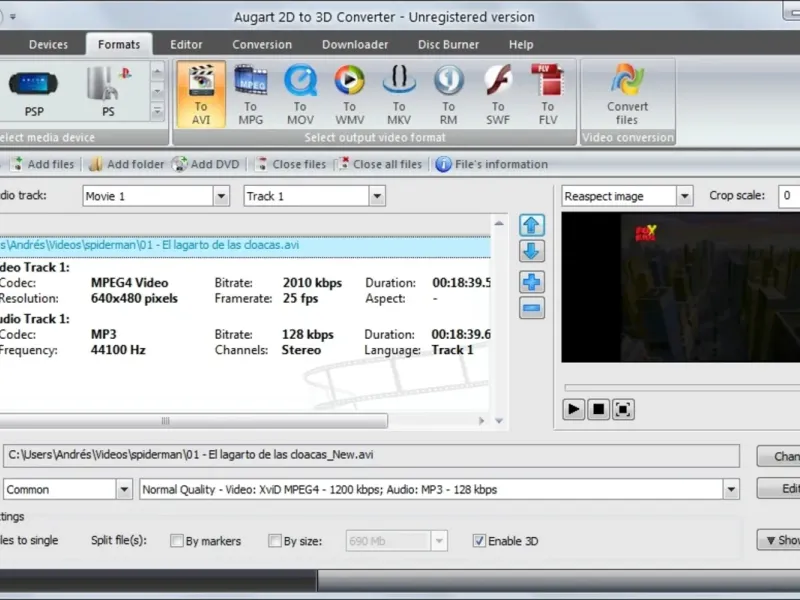This screenshot has height=600, width=800.
Task: Open the Disc Burner tab
Action: pyautogui.click(x=448, y=45)
